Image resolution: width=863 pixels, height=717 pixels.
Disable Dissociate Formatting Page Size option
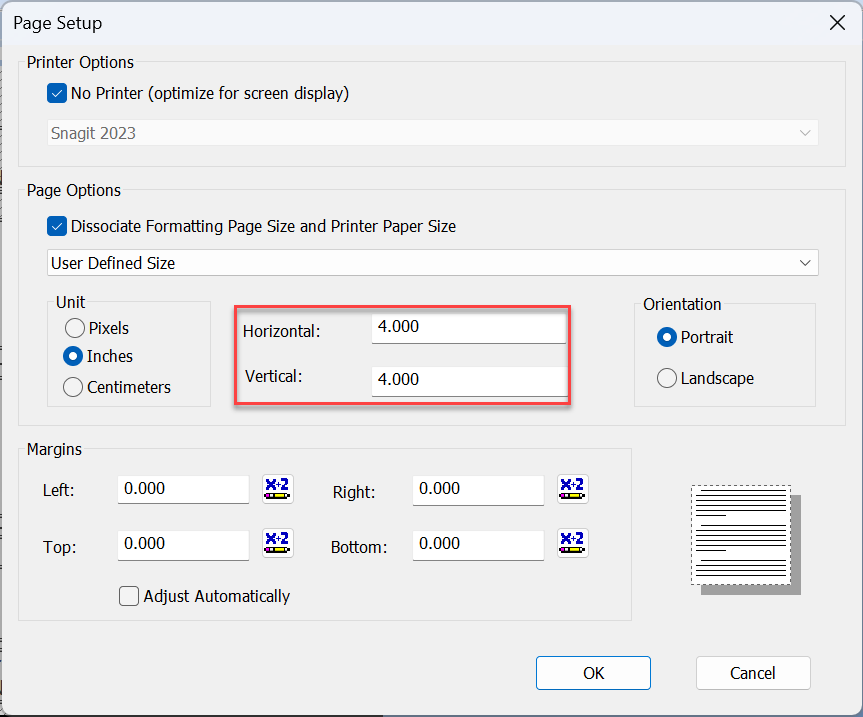click(x=57, y=226)
